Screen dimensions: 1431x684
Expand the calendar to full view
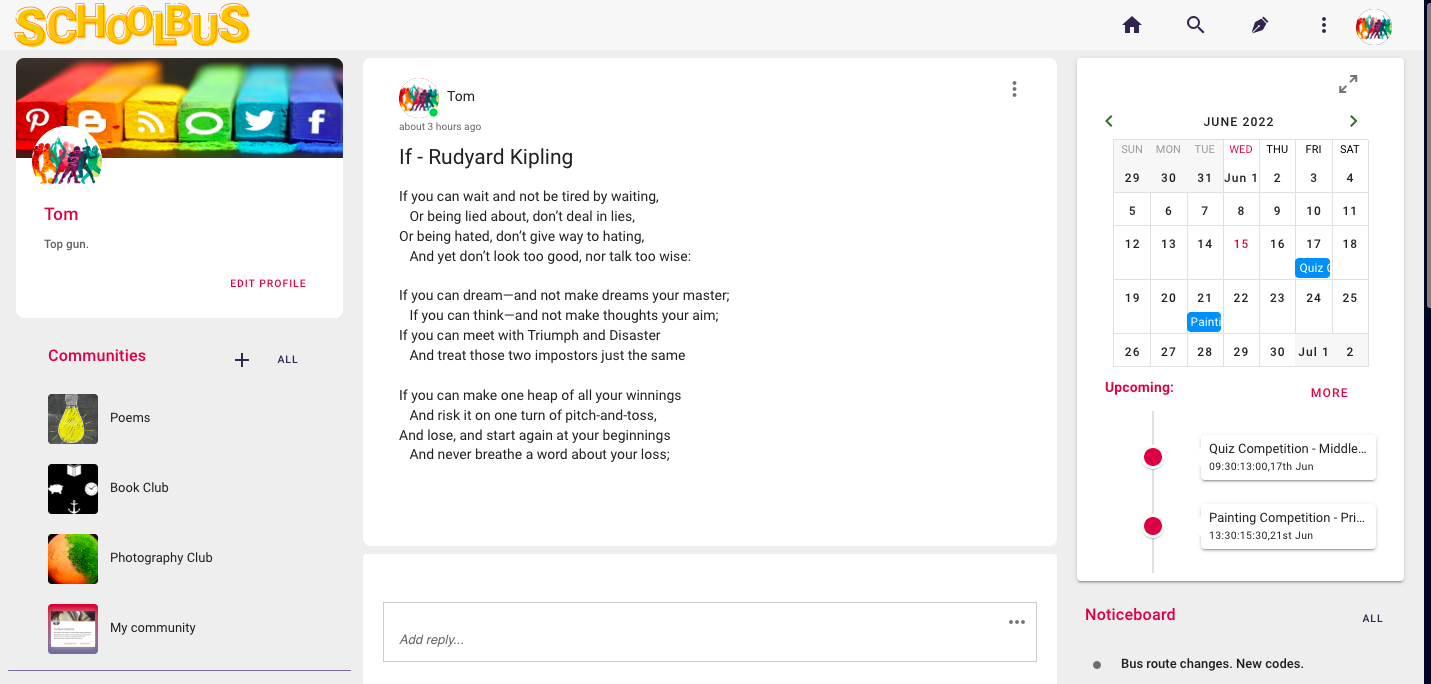[x=1348, y=85]
